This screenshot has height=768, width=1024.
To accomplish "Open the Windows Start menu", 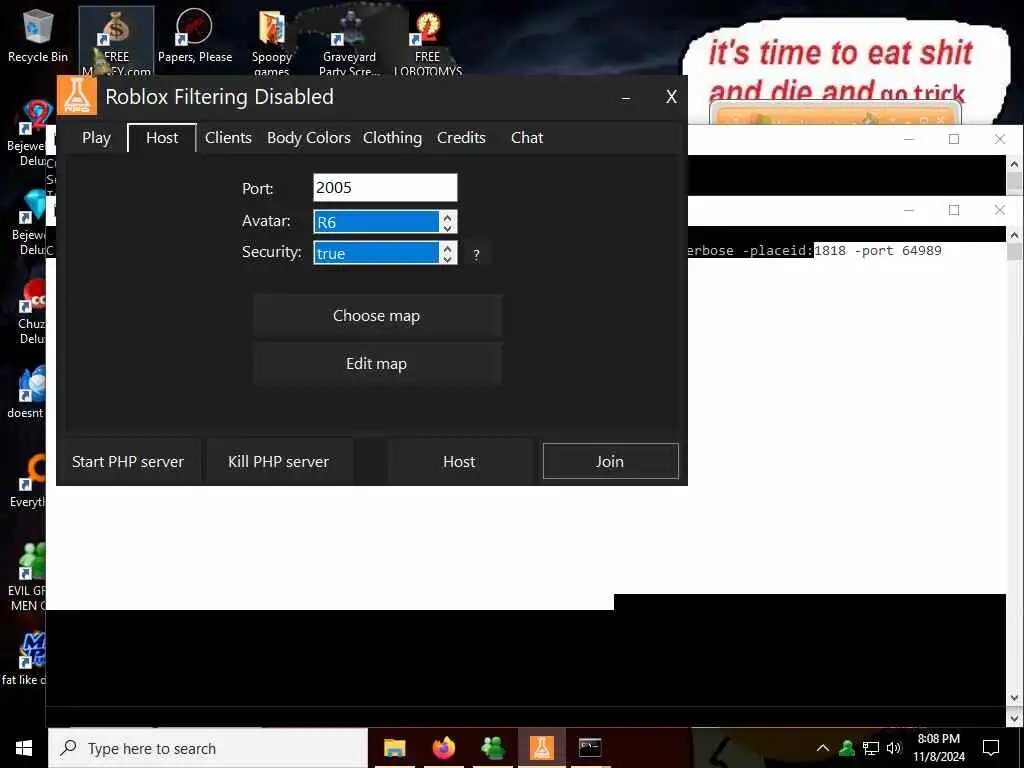I will click(x=24, y=748).
